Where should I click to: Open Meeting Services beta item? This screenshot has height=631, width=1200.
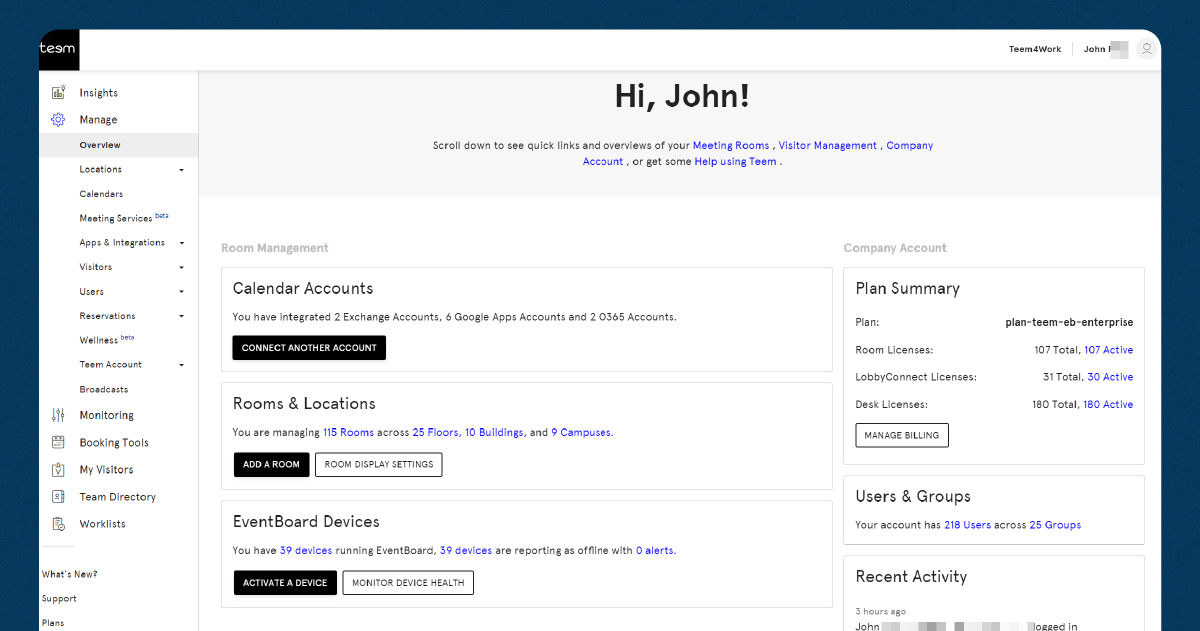(x=124, y=217)
